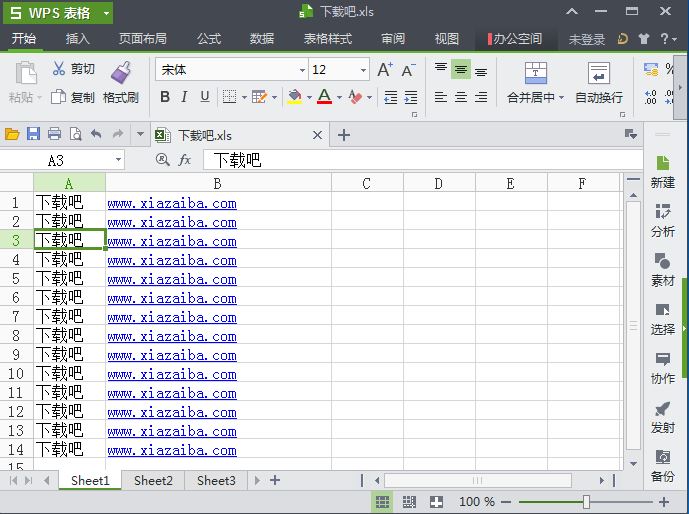This screenshot has height=514, width=689.
Task: Toggle top vertical alignment
Action: pyautogui.click(x=441, y=69)
